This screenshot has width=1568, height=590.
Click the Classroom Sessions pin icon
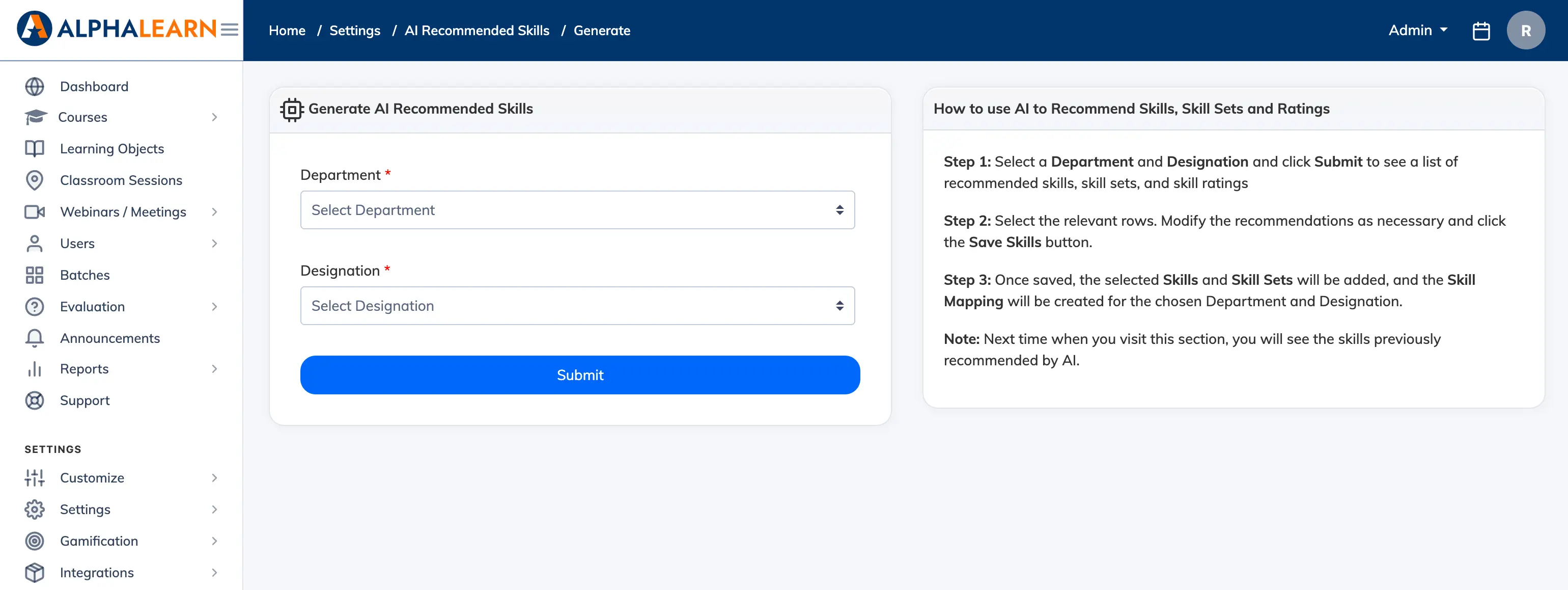click(35, 180)
